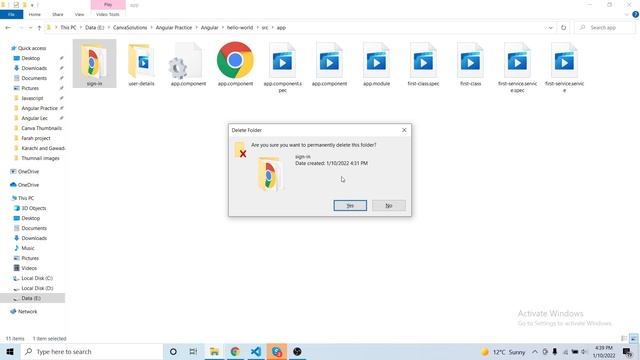
Task: Navigate to src in breadcrumb
Action: (x=264, y=28)
